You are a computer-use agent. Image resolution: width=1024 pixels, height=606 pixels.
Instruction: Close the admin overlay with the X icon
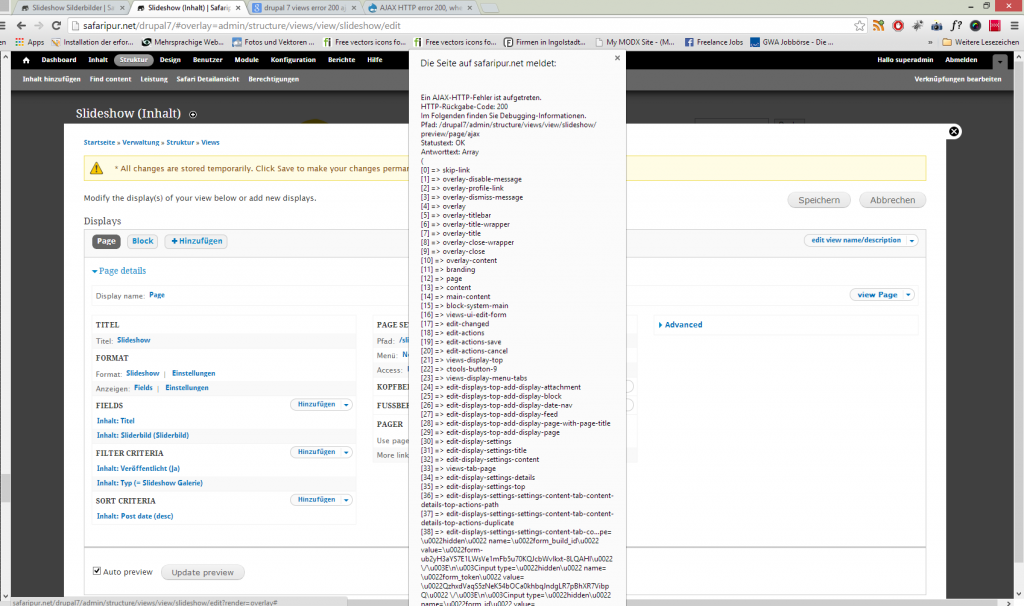(x=954, y=131)
